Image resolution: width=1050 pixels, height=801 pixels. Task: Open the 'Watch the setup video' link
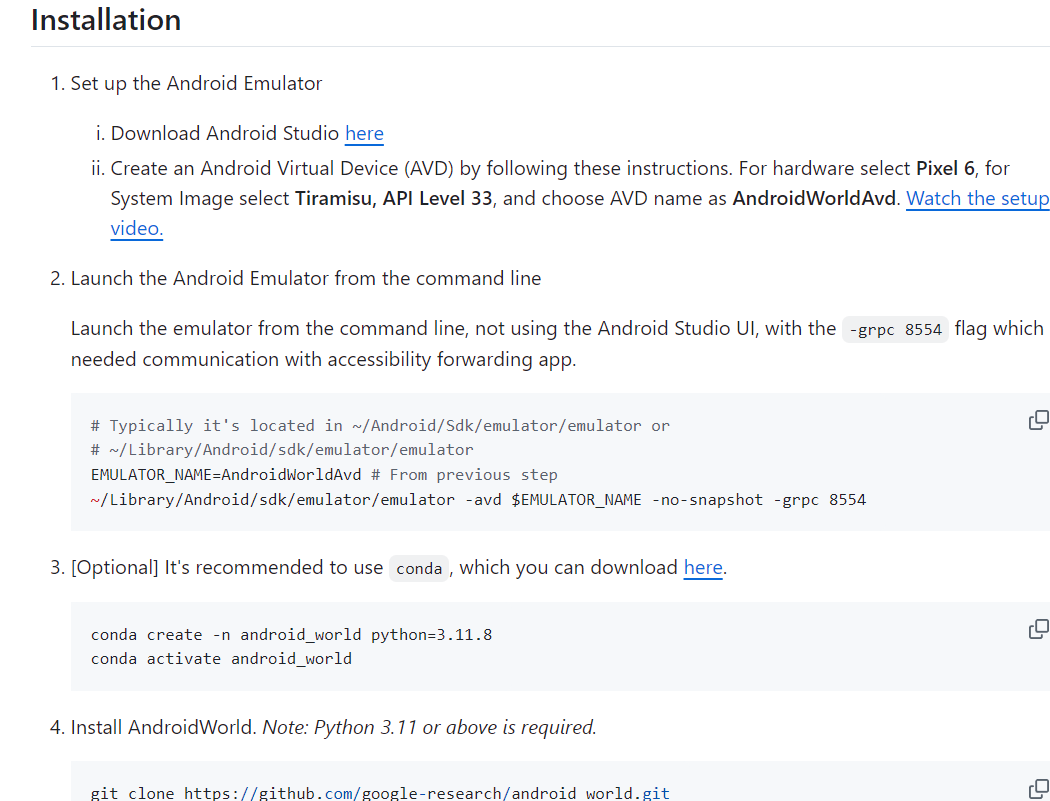(978, 198)
